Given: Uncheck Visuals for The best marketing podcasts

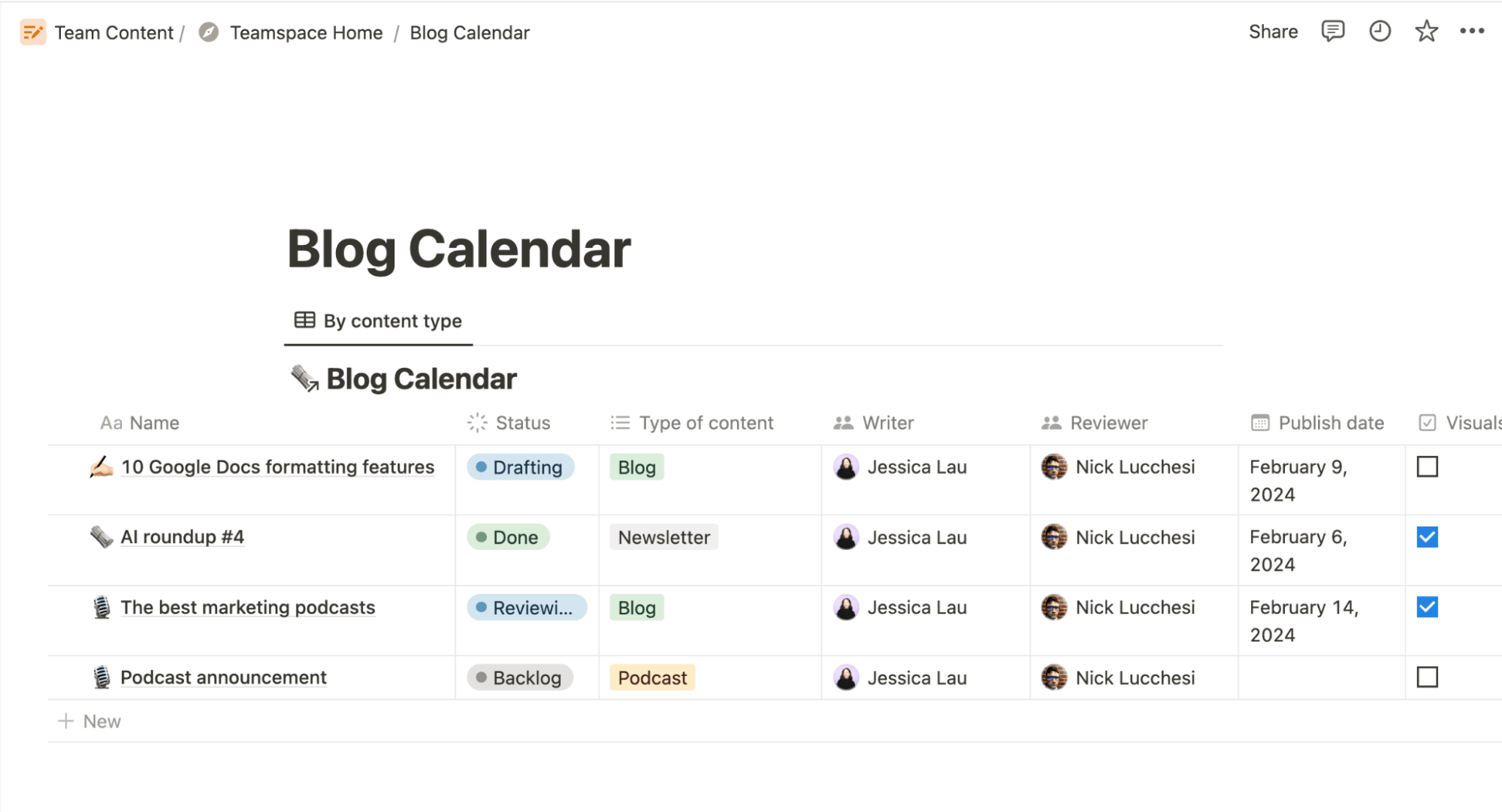Looking at the screenshot, I should tap(1427, 607).
